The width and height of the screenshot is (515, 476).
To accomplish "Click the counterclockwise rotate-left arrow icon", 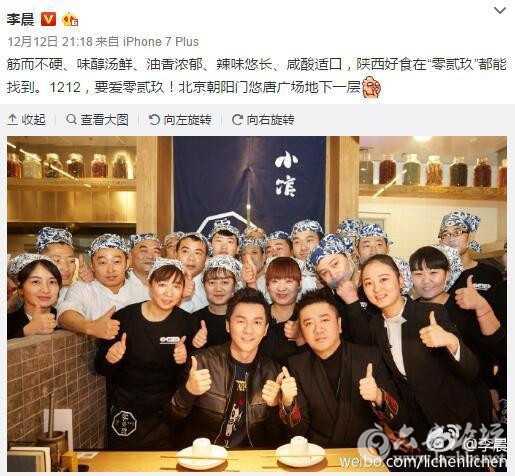I will (x=154, y=120).
